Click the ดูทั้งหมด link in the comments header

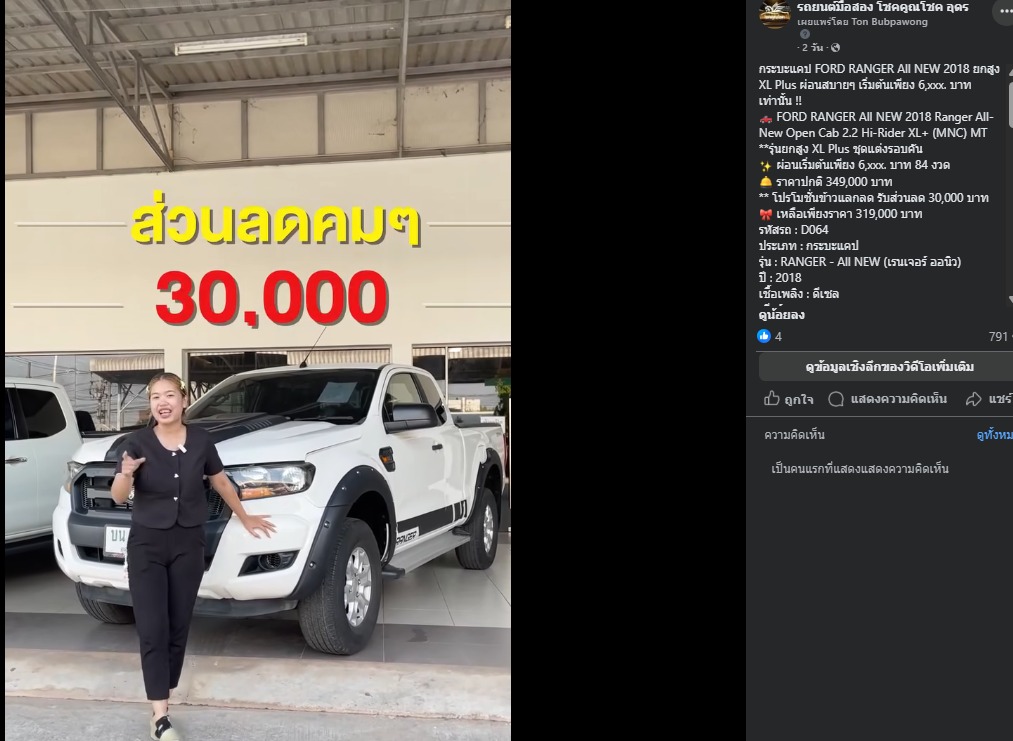[994, 435]
